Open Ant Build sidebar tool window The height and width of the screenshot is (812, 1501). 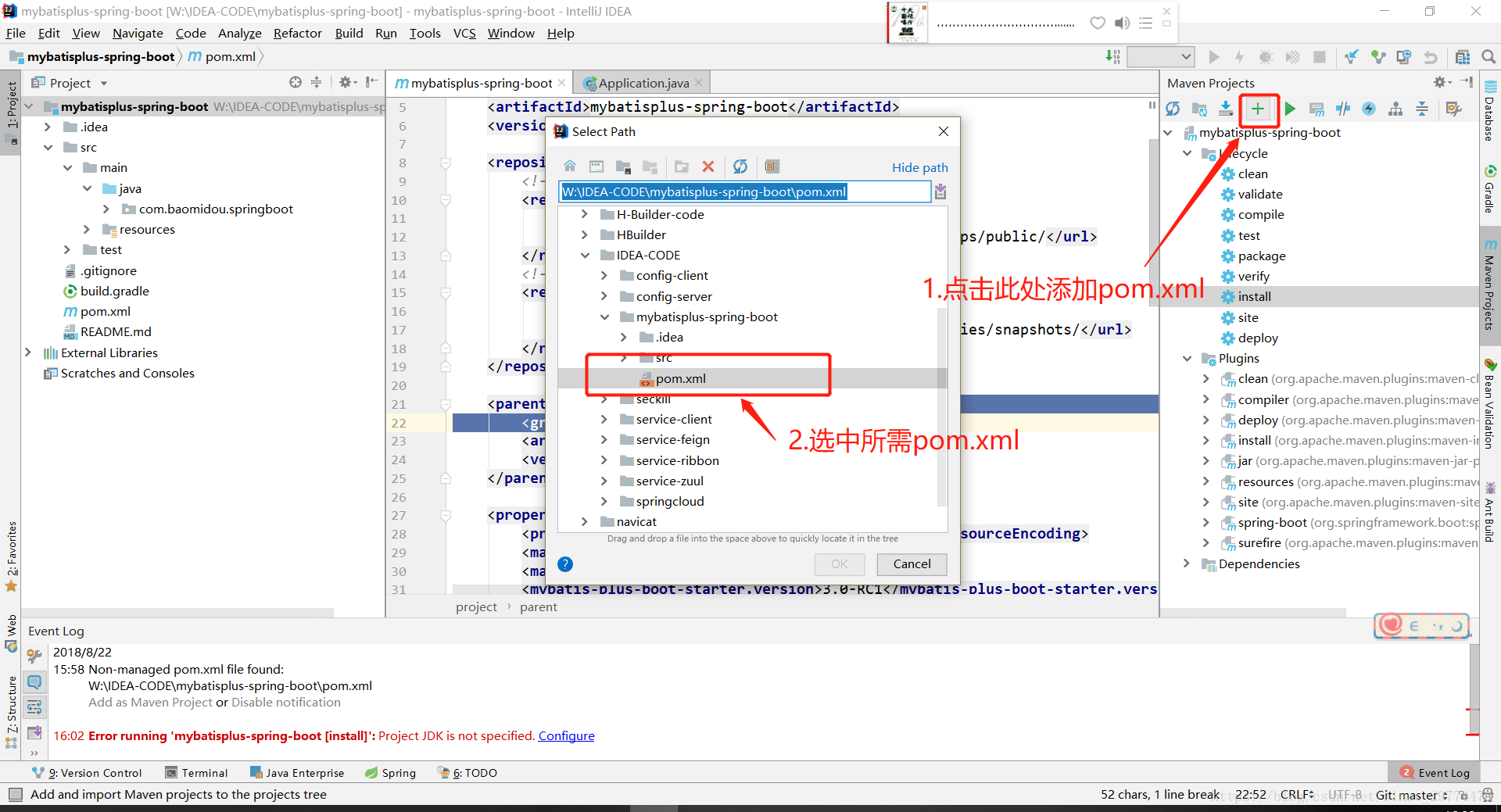click(1490, 513)
